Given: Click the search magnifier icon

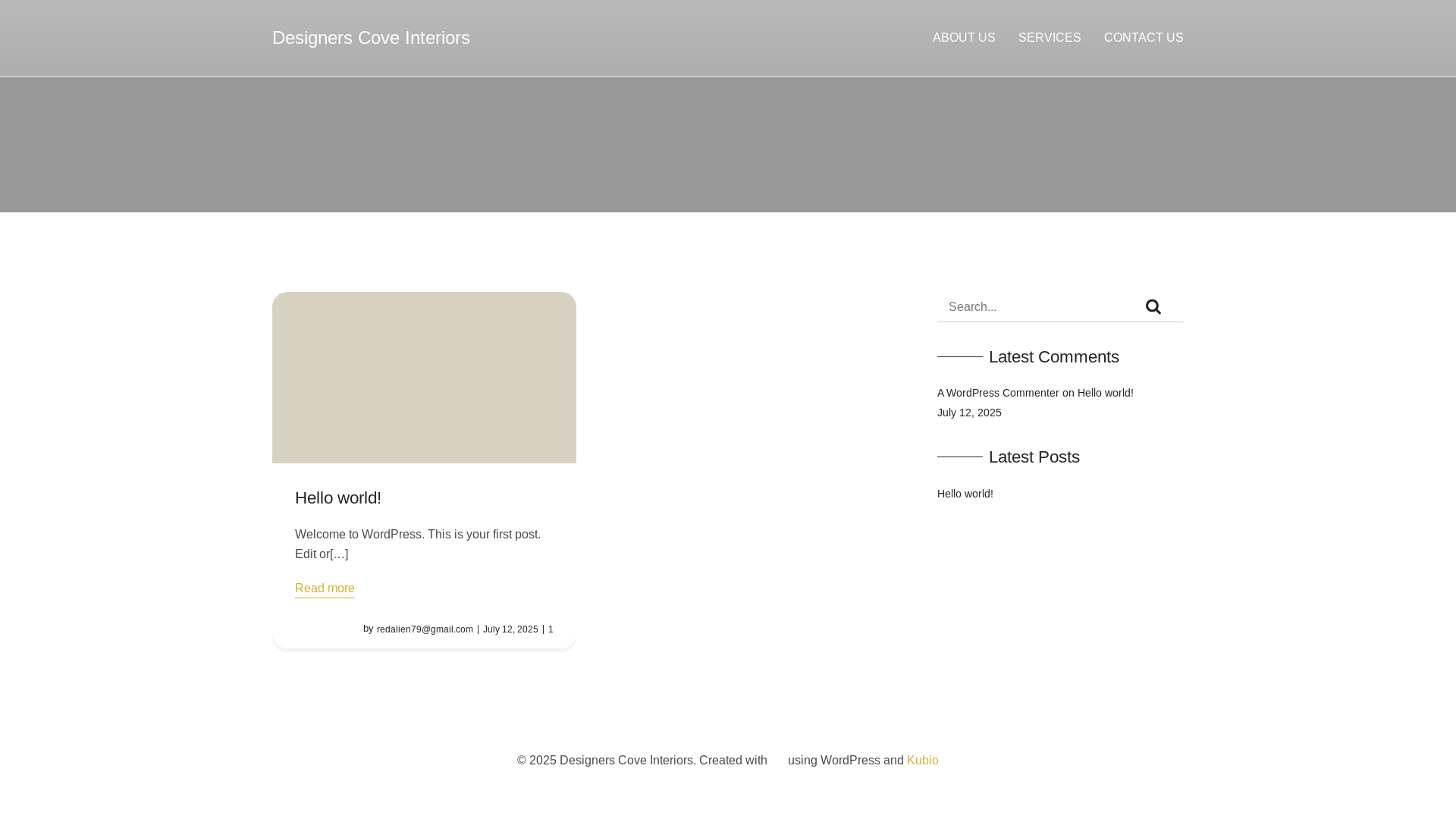Looking at the screenshot, I should point(1153,306).
